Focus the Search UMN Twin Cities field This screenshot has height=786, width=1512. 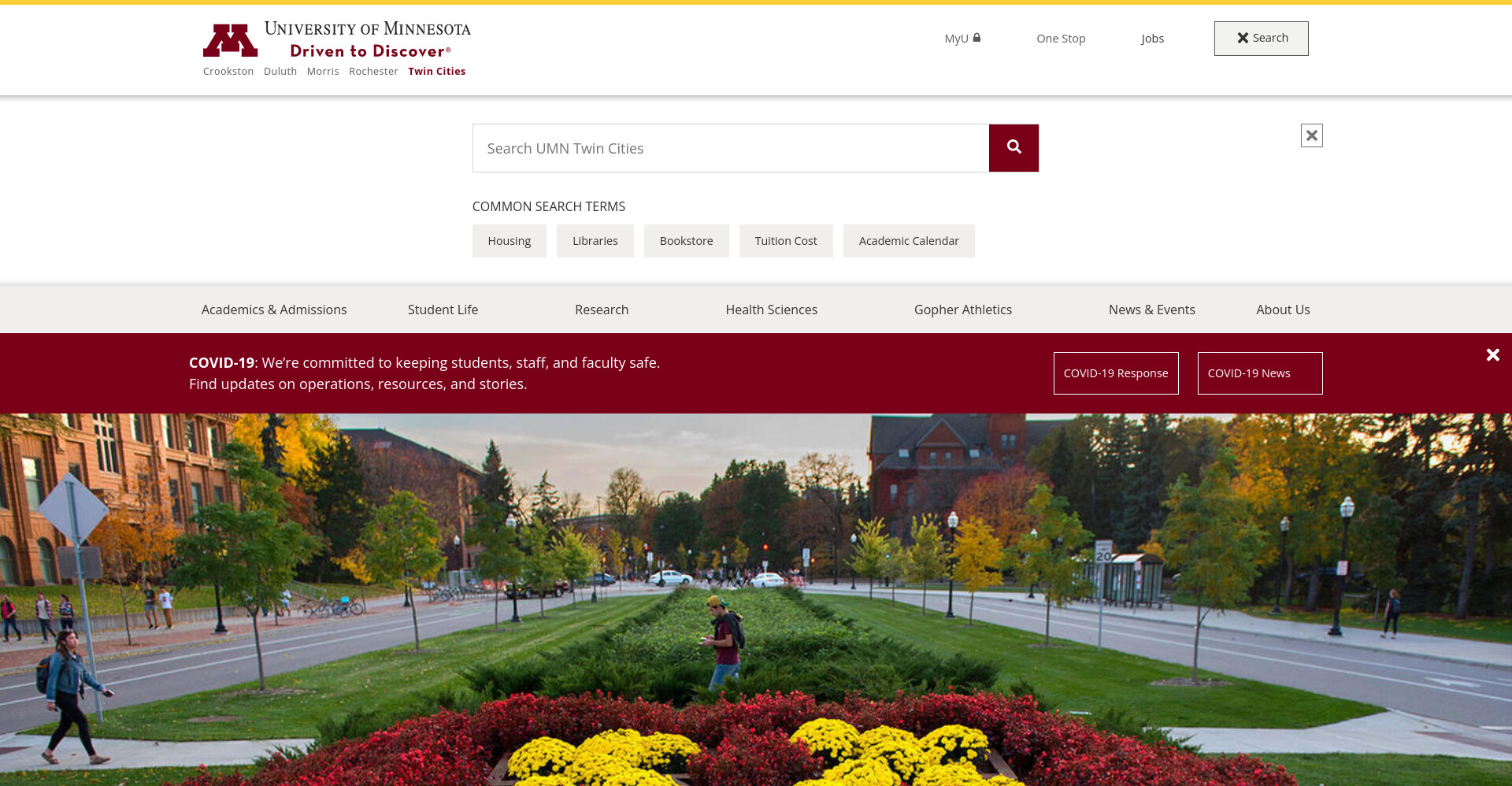(x=731, y=148)
